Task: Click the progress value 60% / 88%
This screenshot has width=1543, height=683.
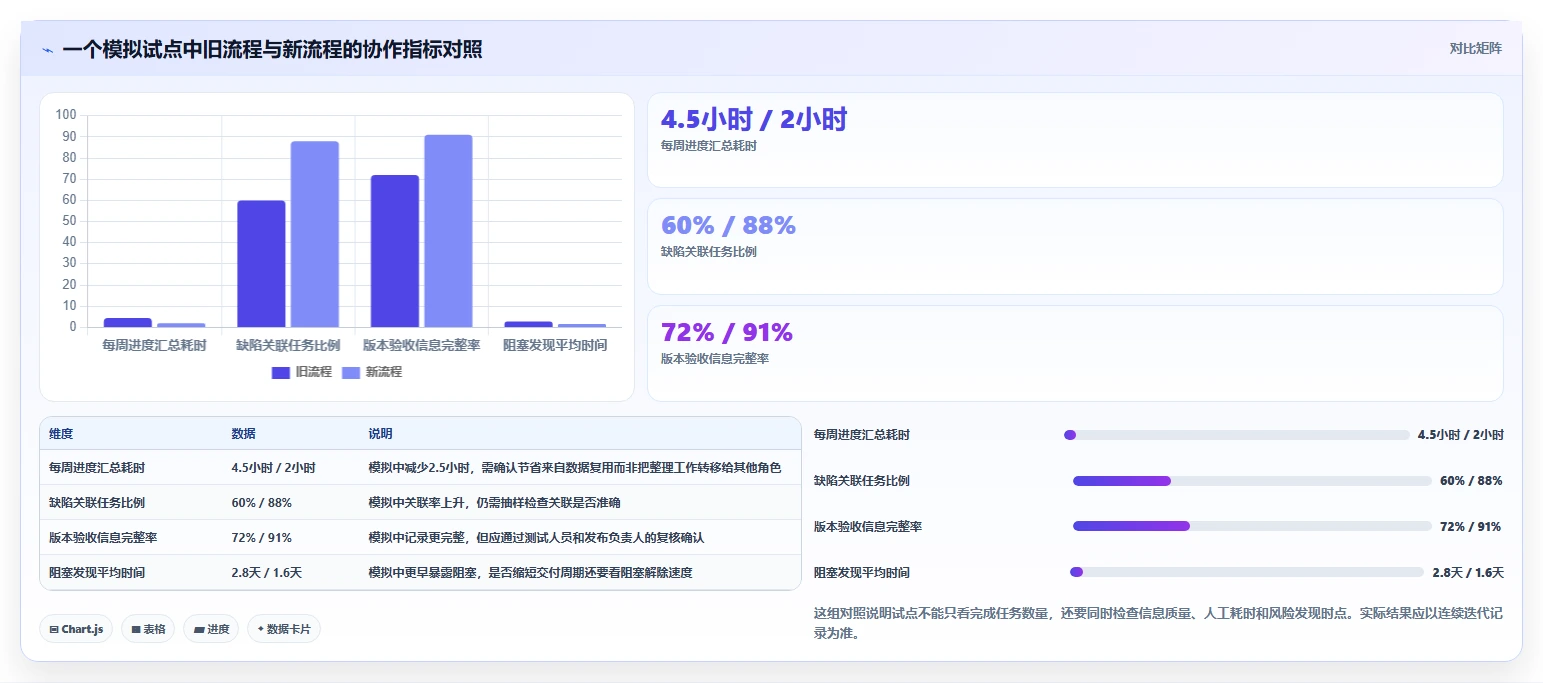Action: tap(1471, 481)
